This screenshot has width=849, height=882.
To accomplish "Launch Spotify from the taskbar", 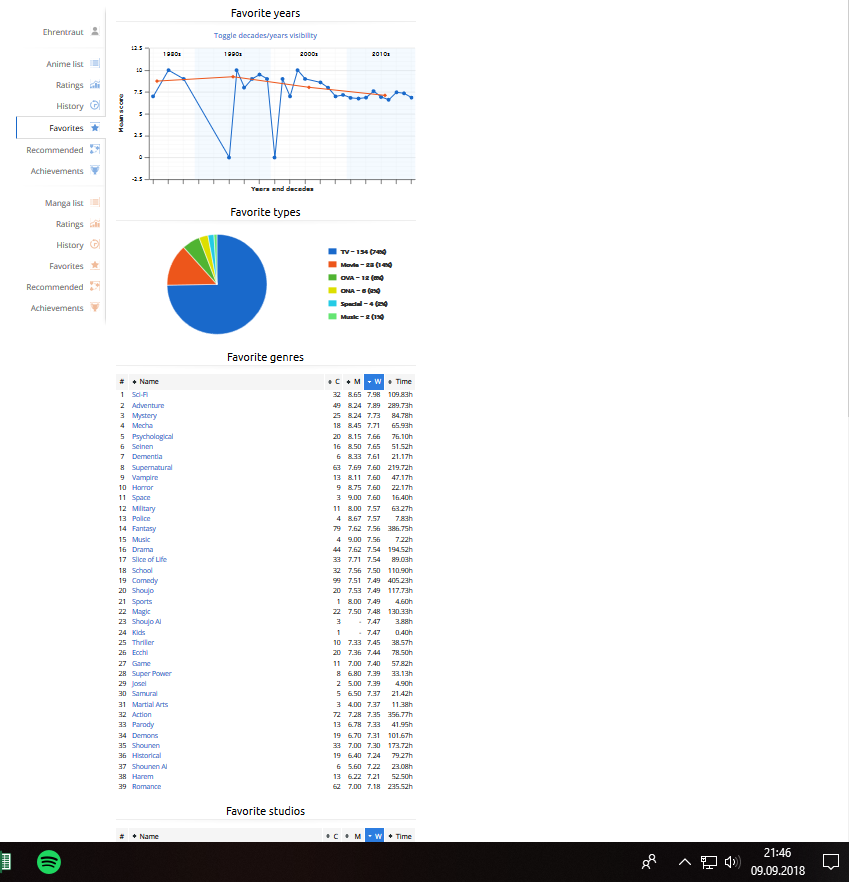I will click(49, 862).
